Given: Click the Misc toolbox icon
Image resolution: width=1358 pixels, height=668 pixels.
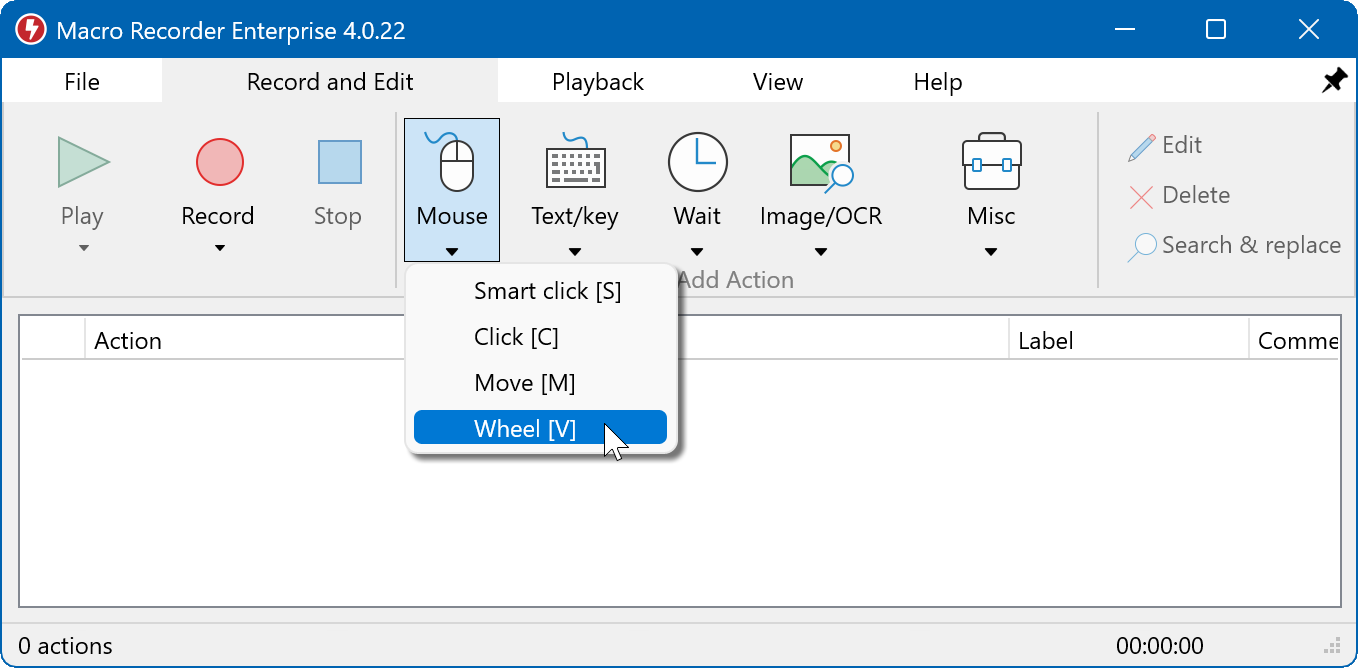Looking at the screenshot, I should point(991,162).
